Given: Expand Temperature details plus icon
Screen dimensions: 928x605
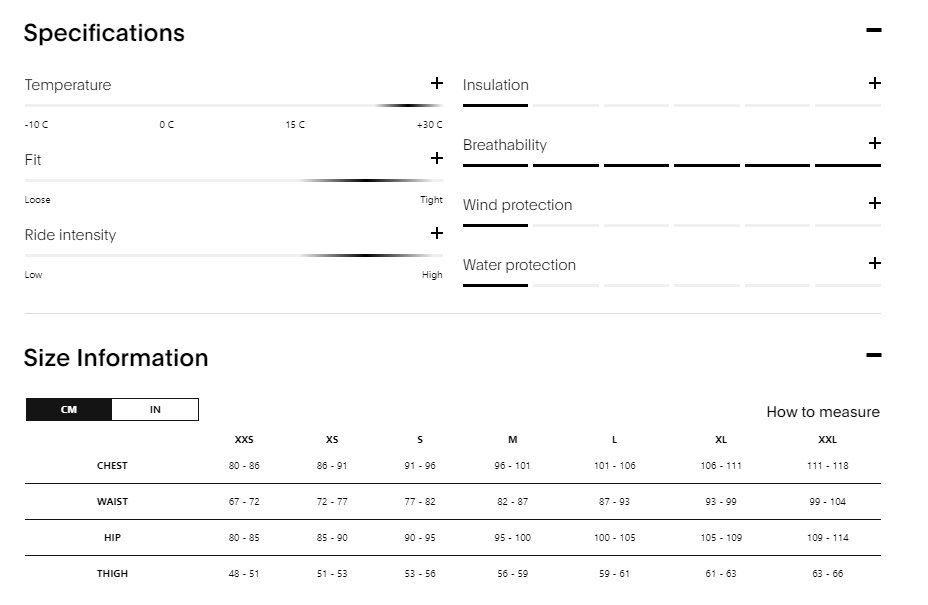Looking at the screenshot, I should point(436,83).
